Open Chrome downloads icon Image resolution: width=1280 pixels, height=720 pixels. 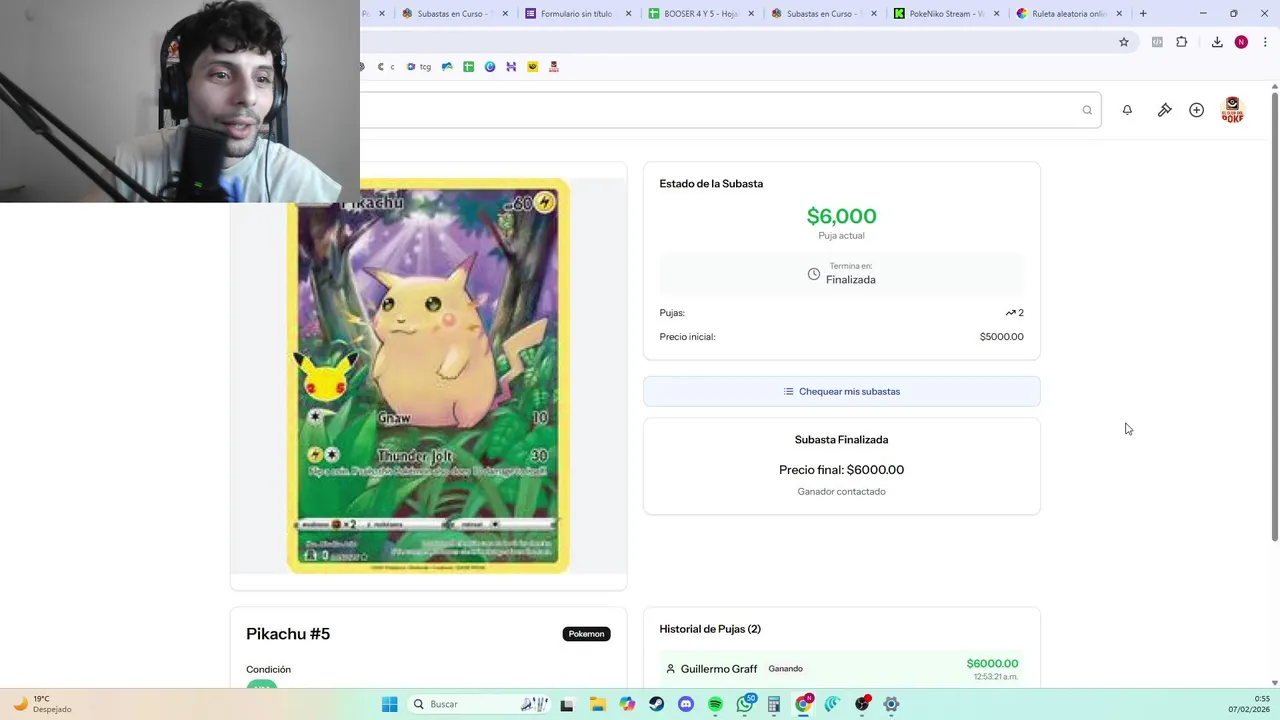pyautogui.click(x=1217, y=42)
